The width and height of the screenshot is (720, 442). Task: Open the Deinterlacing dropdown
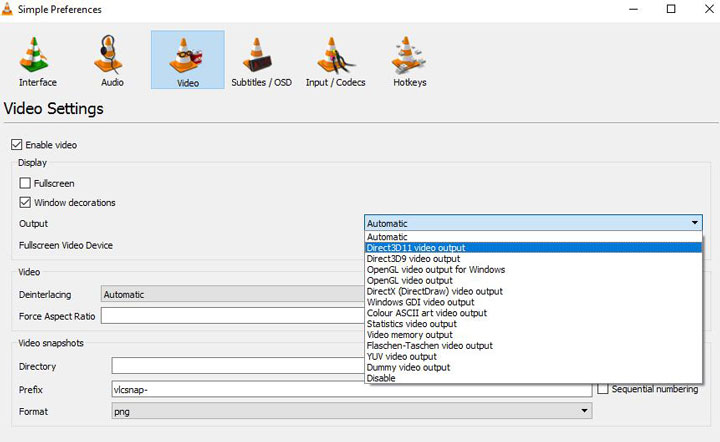click(232, 294)
